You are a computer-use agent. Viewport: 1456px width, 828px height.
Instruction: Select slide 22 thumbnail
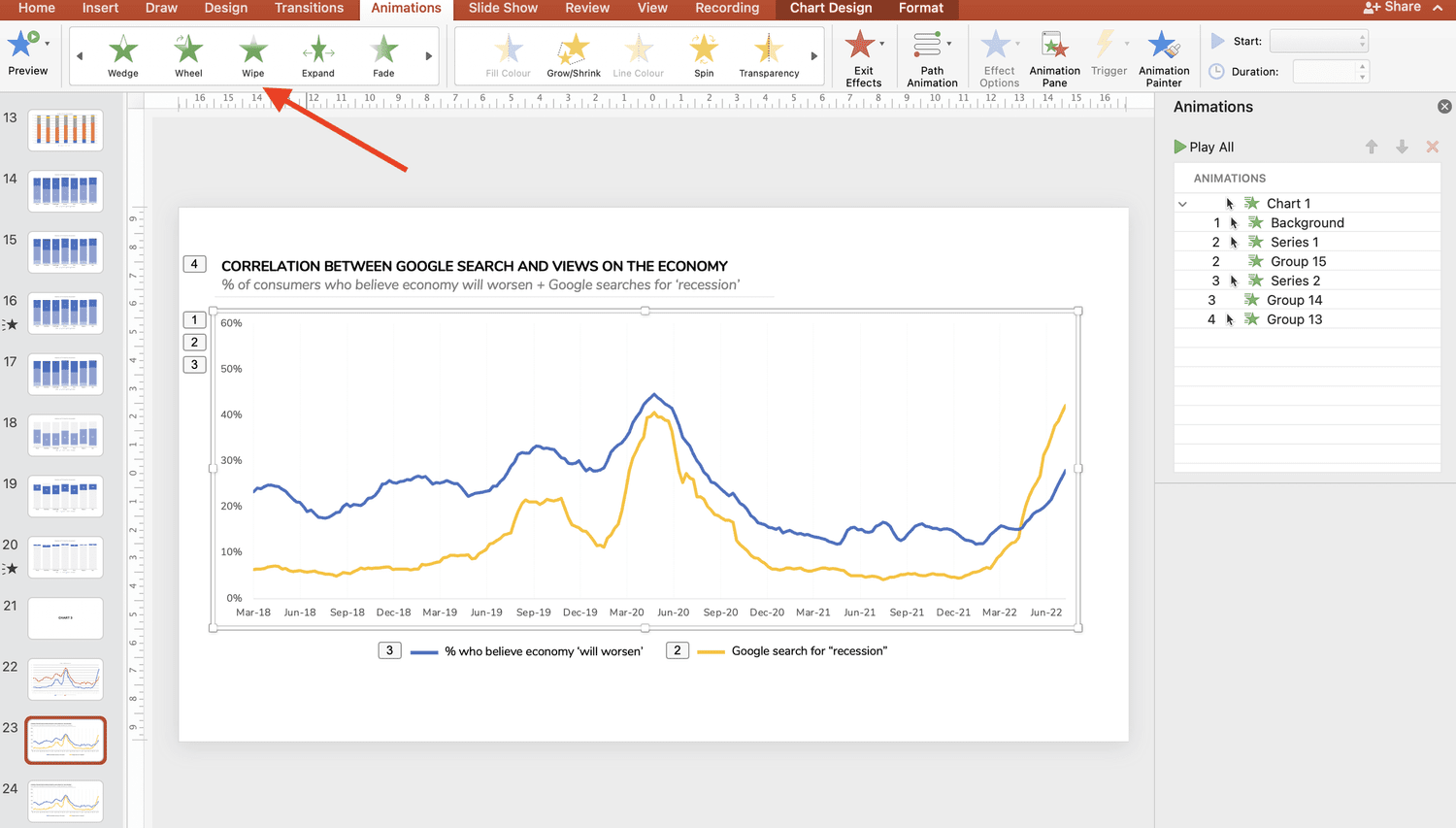(65, 679)
